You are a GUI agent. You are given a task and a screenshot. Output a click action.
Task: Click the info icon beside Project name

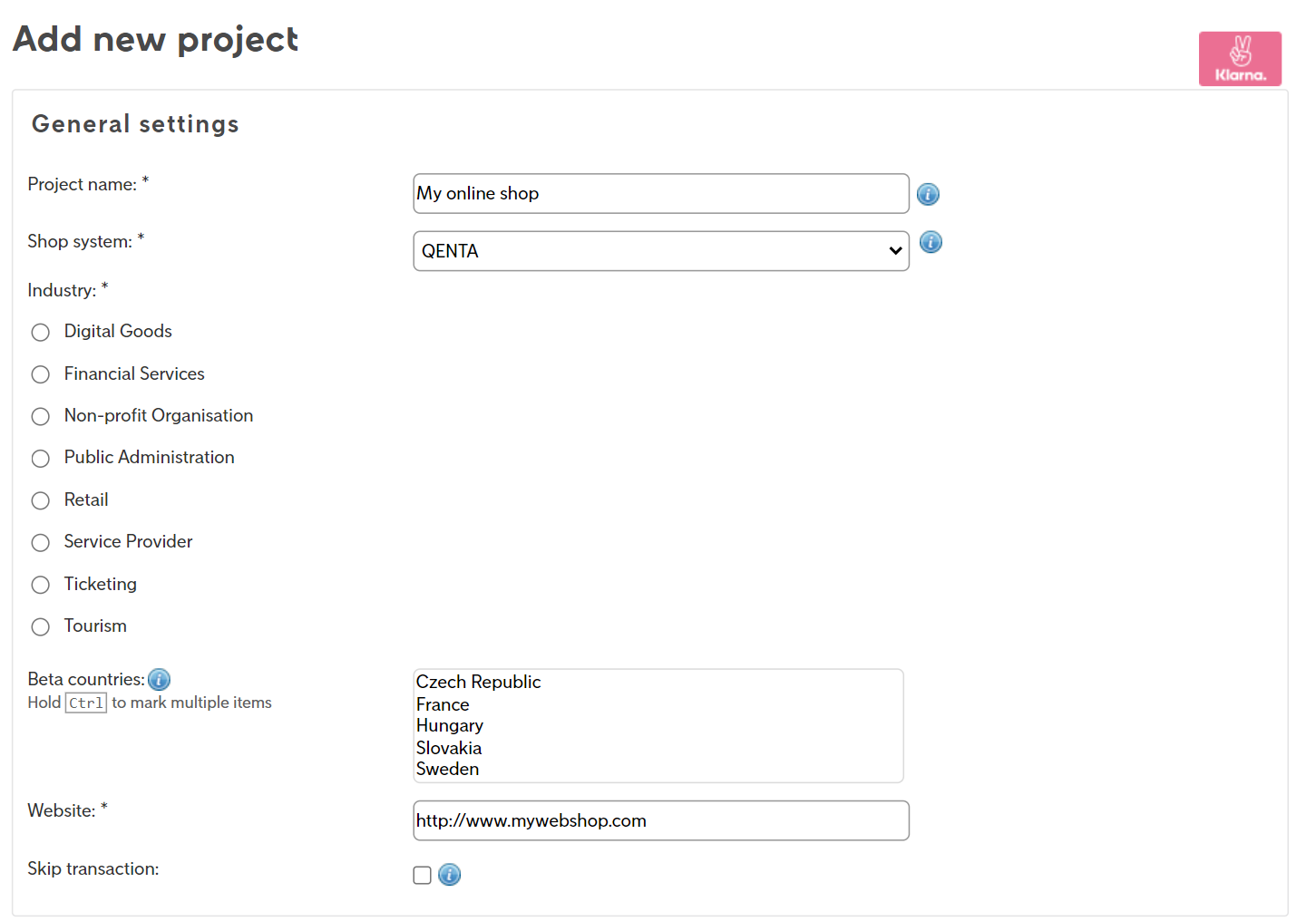coord(927,194)
